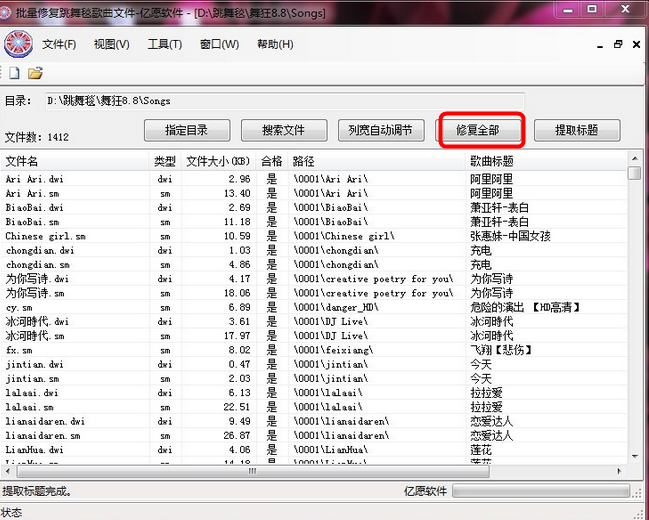Click the vertical scrollbar thumb
Viewport: 649px width, 520px height.
click(x=635, y=173)
